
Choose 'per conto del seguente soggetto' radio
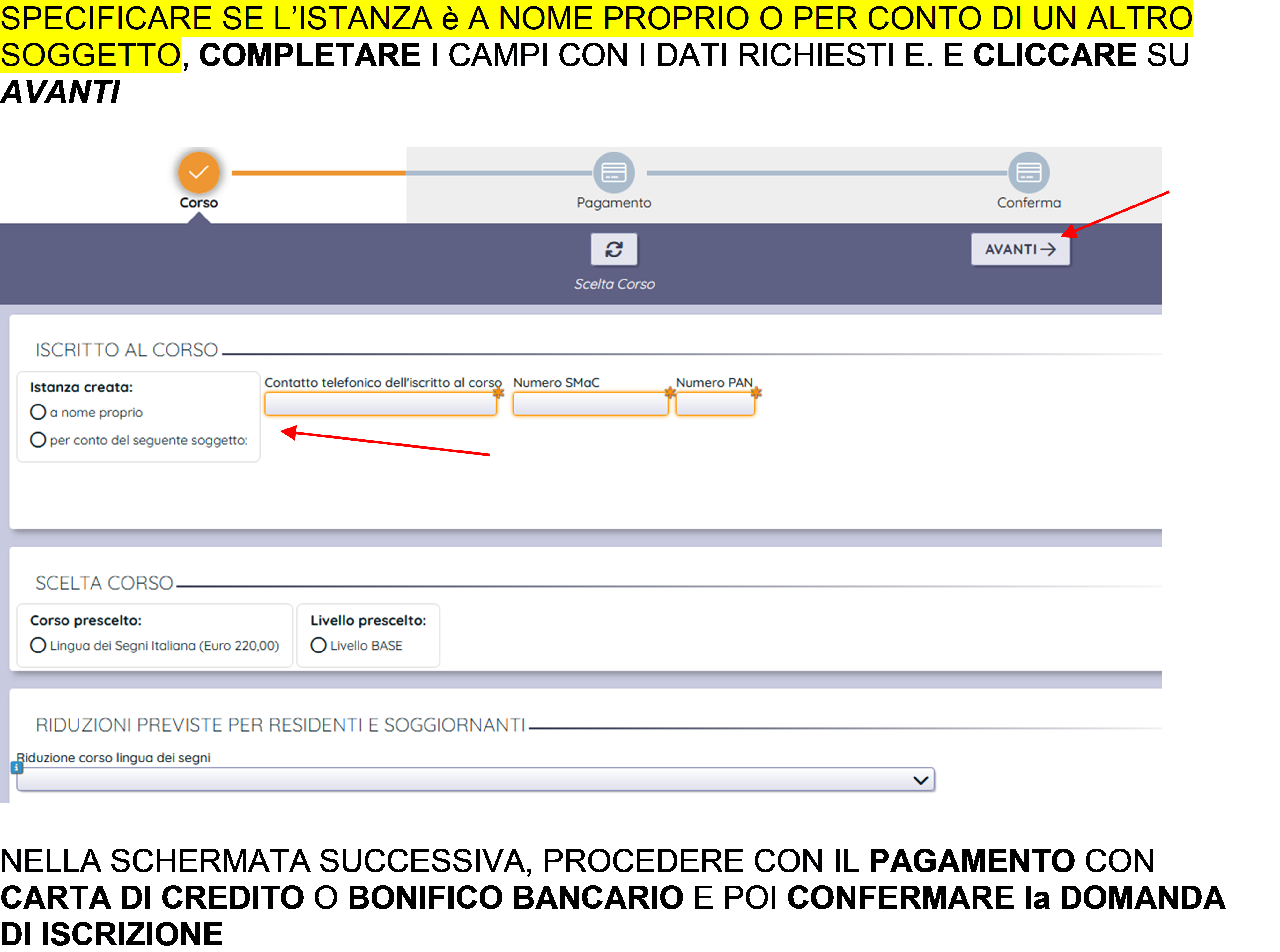tap(38, 440)
